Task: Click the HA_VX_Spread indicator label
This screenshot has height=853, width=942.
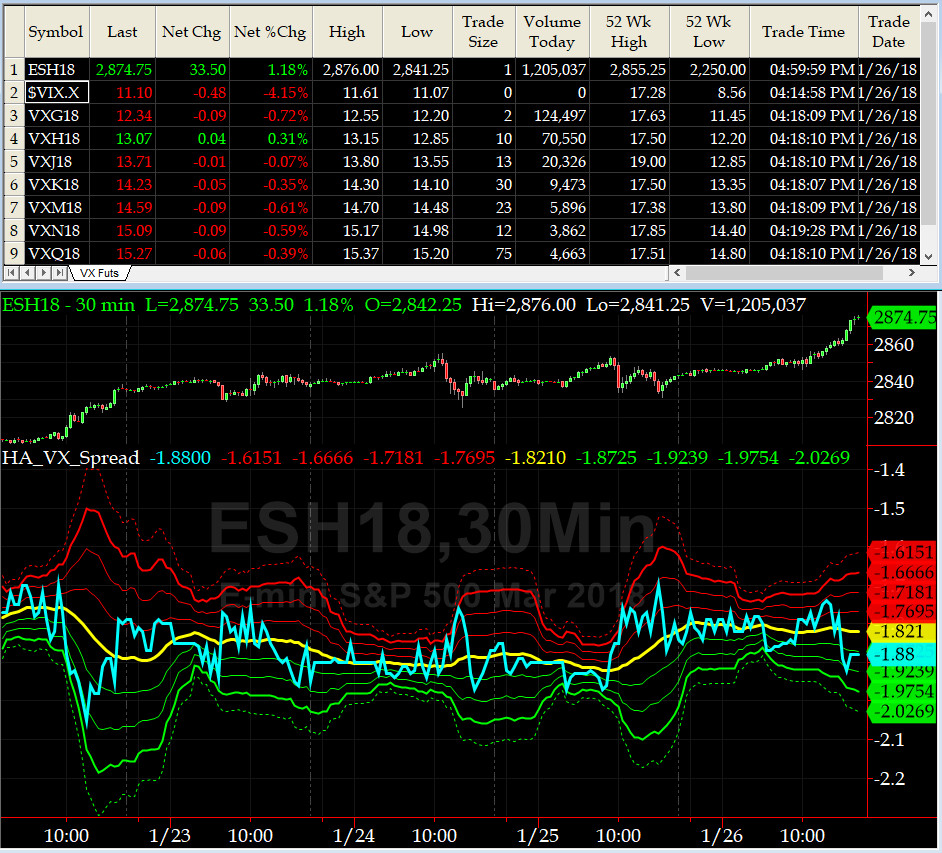Action: 70,458
